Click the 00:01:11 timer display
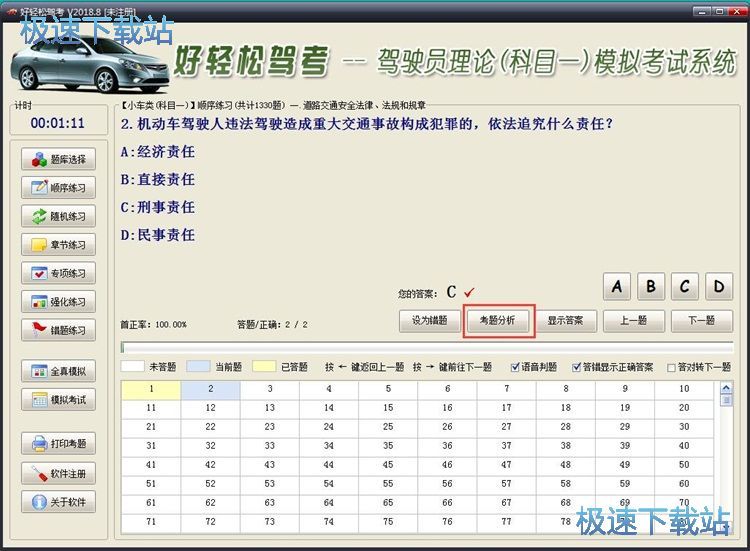This screenshot has height=551, width=750. coord(58,123)
